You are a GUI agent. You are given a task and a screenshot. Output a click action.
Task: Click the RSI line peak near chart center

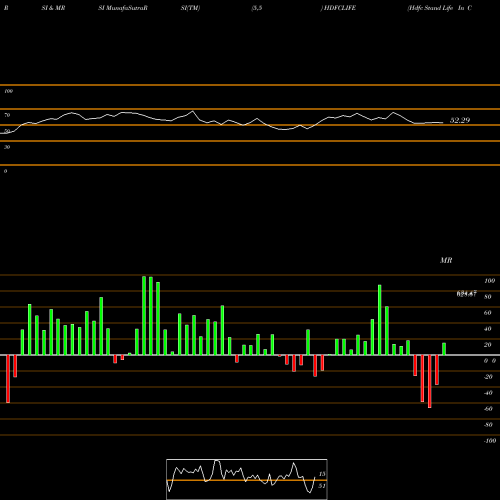[192, 111]
